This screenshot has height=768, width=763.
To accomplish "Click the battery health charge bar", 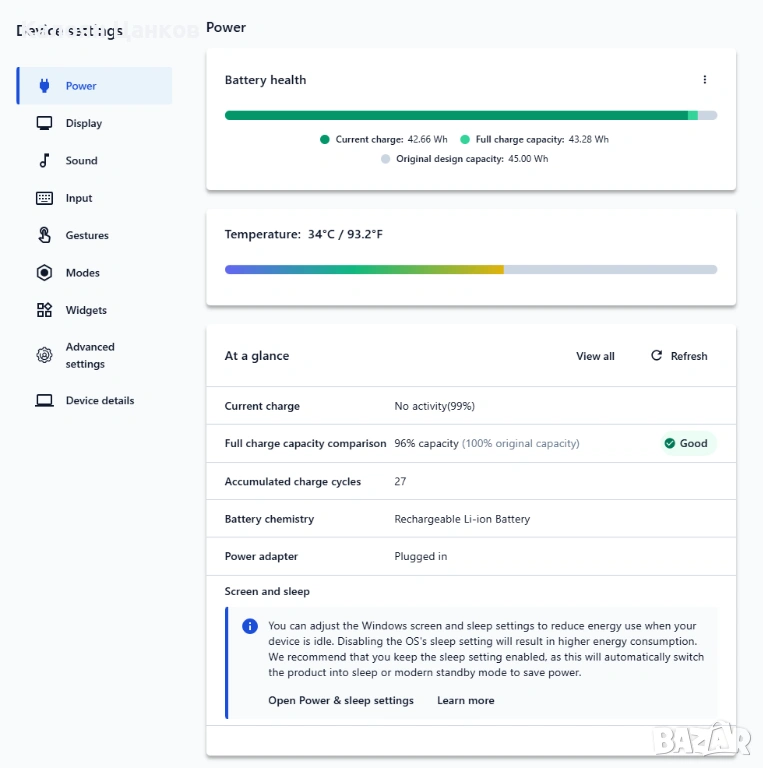I will point(470,115).
